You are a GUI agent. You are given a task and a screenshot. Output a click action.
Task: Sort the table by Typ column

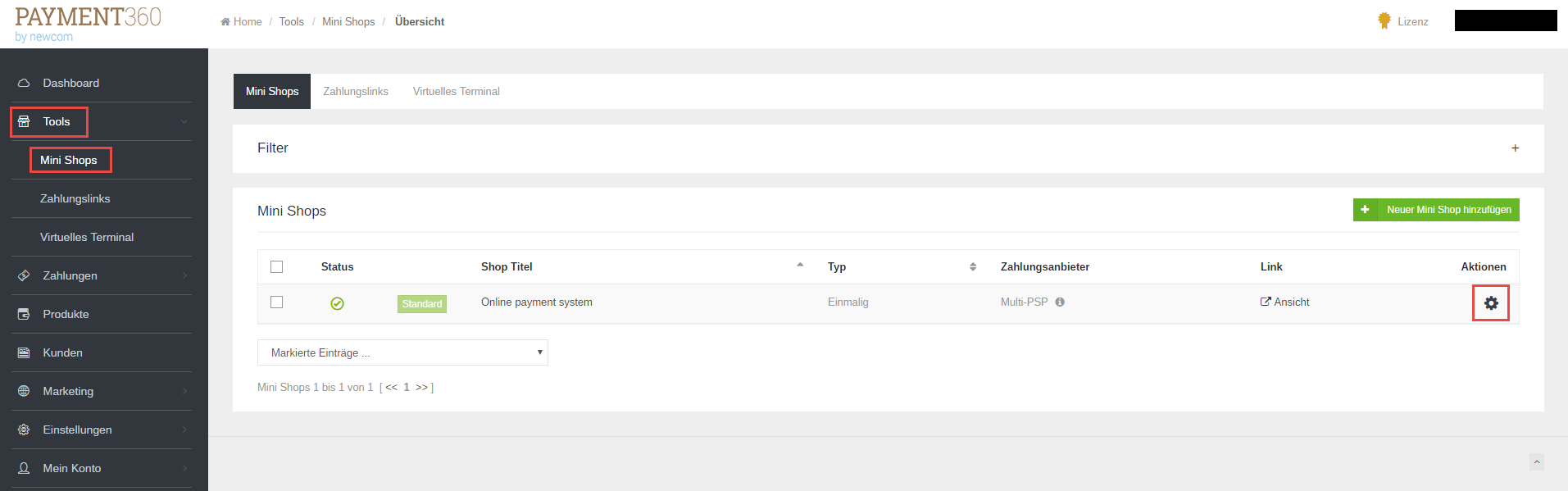(x=837, y=267)
